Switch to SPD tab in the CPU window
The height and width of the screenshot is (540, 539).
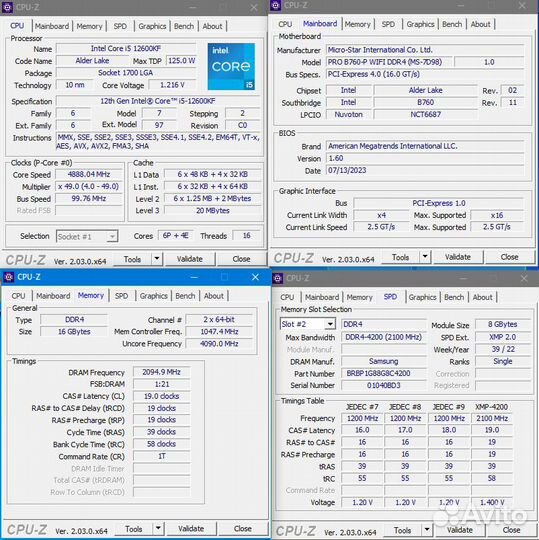click(x=120, y=26)
